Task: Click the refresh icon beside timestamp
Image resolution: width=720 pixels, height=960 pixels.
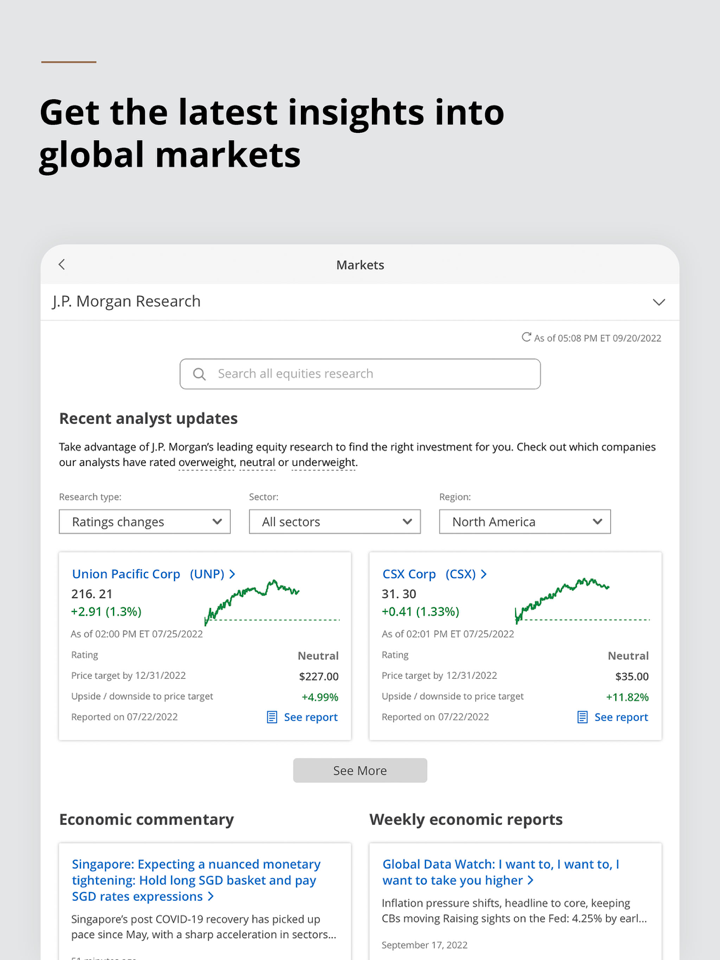Action: 526,338
